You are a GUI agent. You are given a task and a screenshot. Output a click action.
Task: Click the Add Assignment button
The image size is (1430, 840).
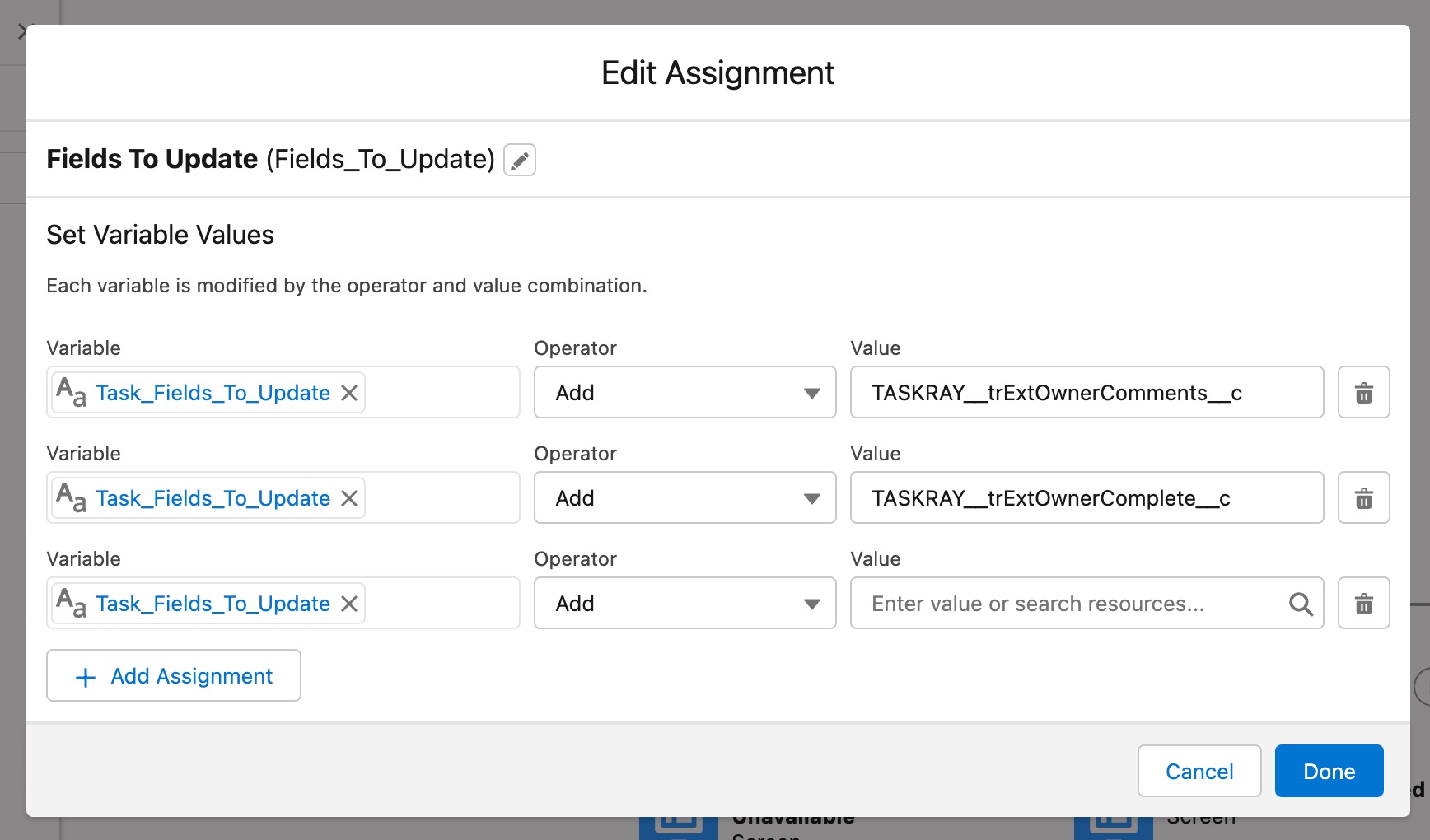pyautogui.click(x=173, y=675)
